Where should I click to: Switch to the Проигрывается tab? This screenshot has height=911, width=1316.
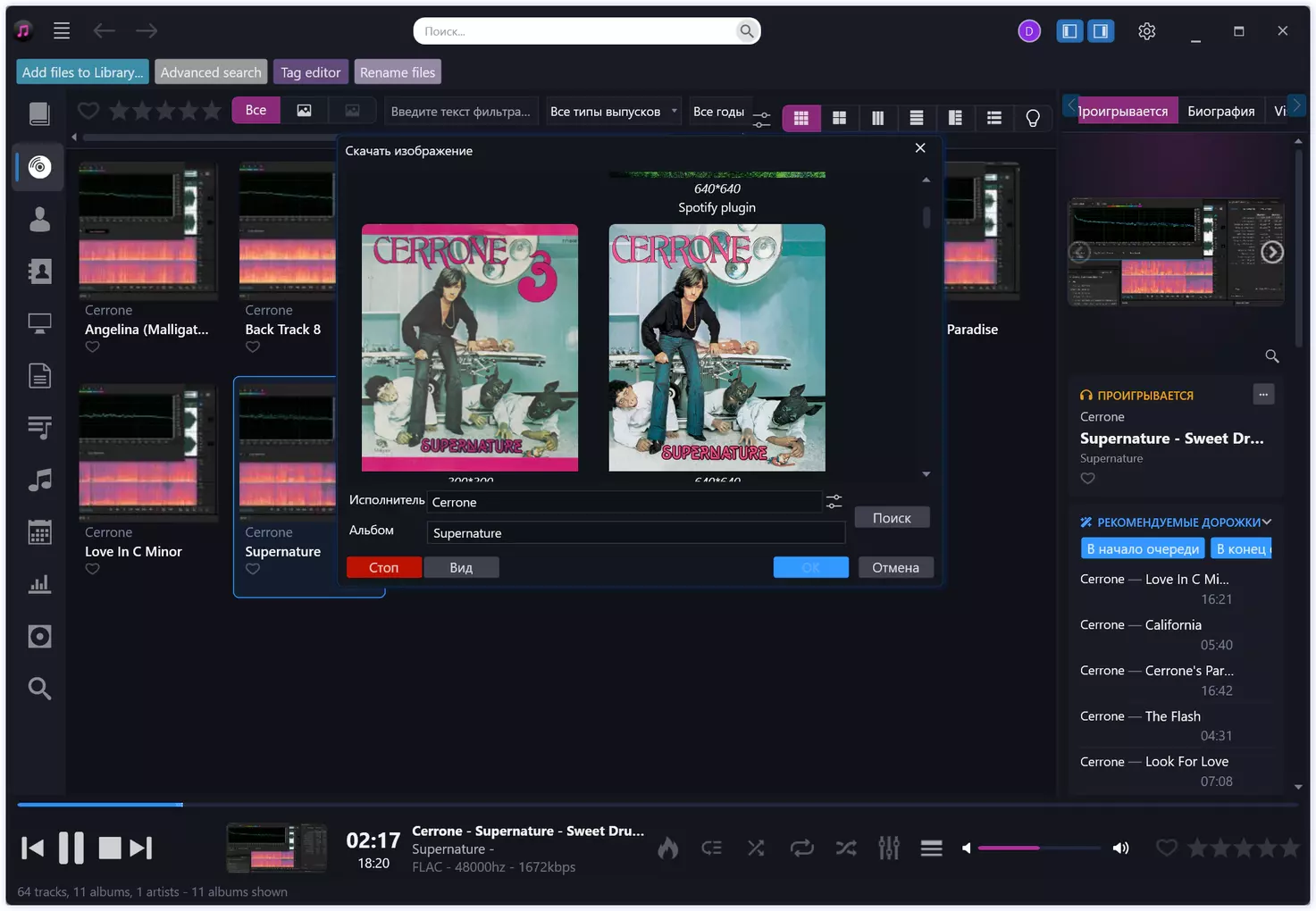tap(1127, 111)
